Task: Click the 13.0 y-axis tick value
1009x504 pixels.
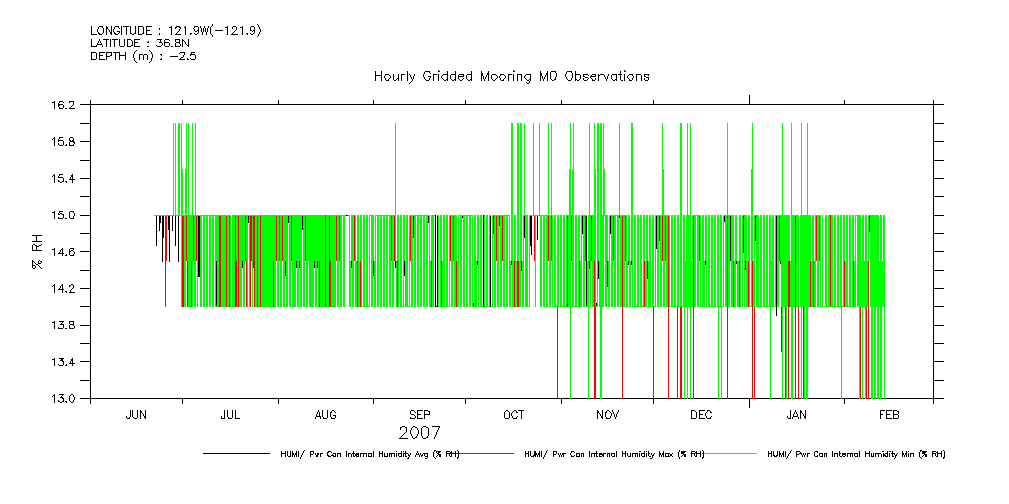Action: pyautogui.click(x=63, y=398)
